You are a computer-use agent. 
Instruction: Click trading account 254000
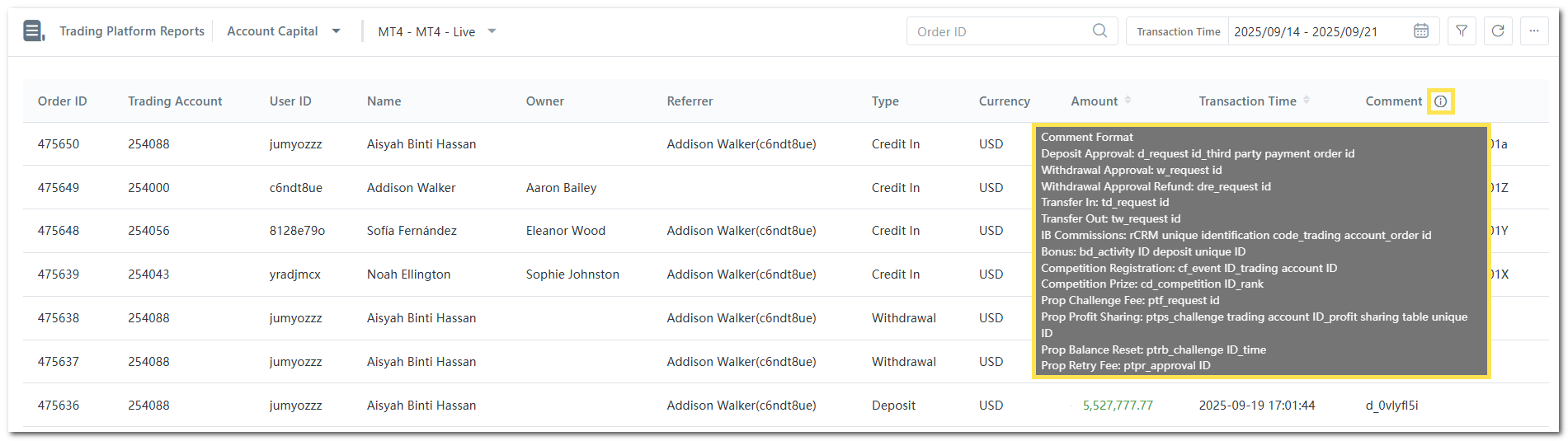(148, 188)
